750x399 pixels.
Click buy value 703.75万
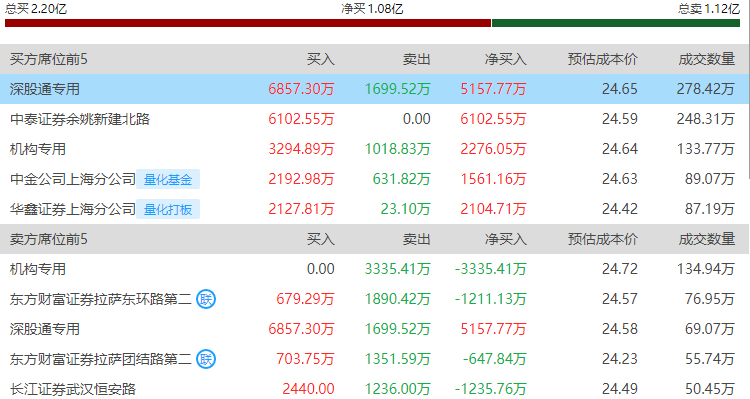[305, 359]
